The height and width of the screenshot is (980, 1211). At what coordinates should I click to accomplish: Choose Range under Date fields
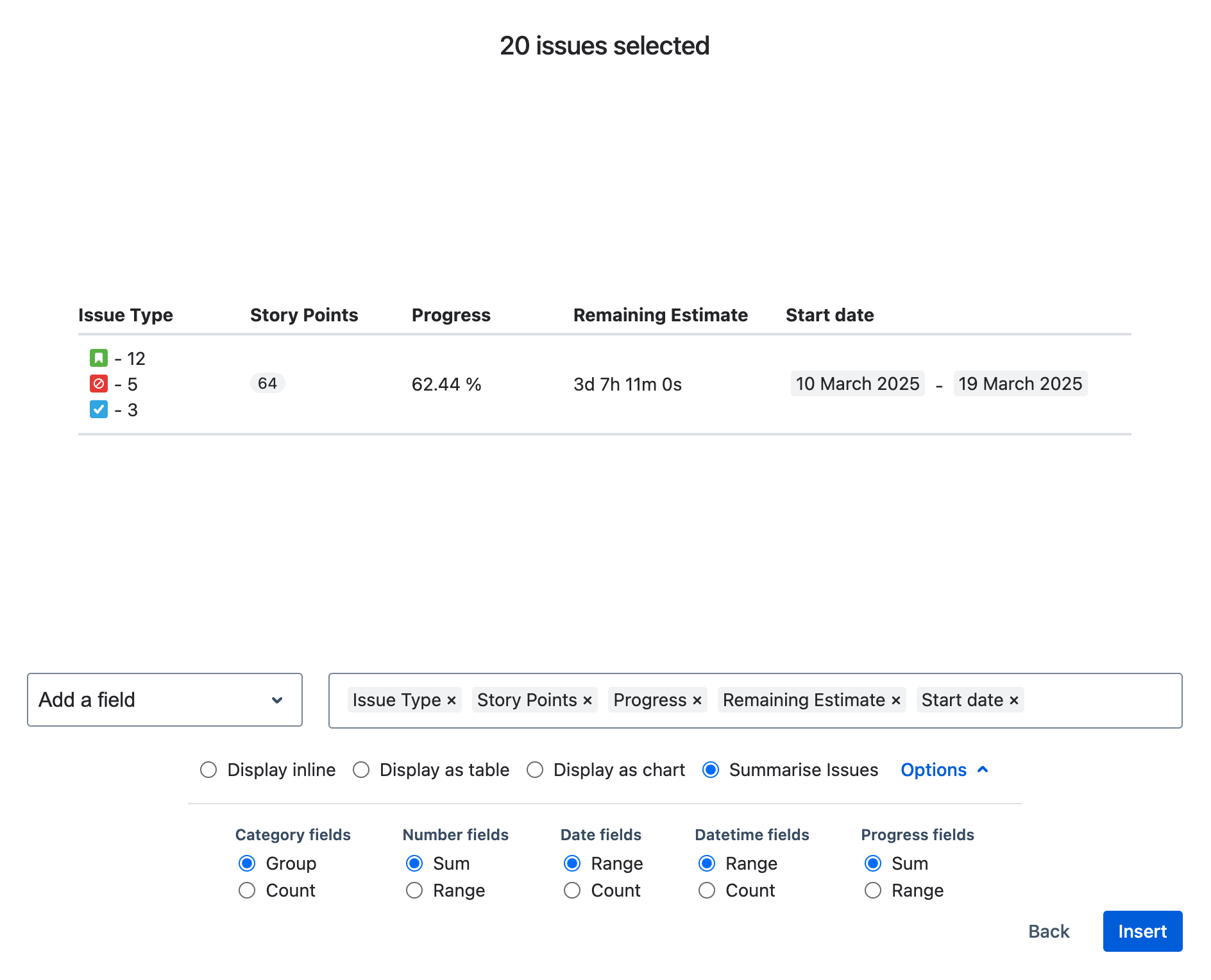572,863
